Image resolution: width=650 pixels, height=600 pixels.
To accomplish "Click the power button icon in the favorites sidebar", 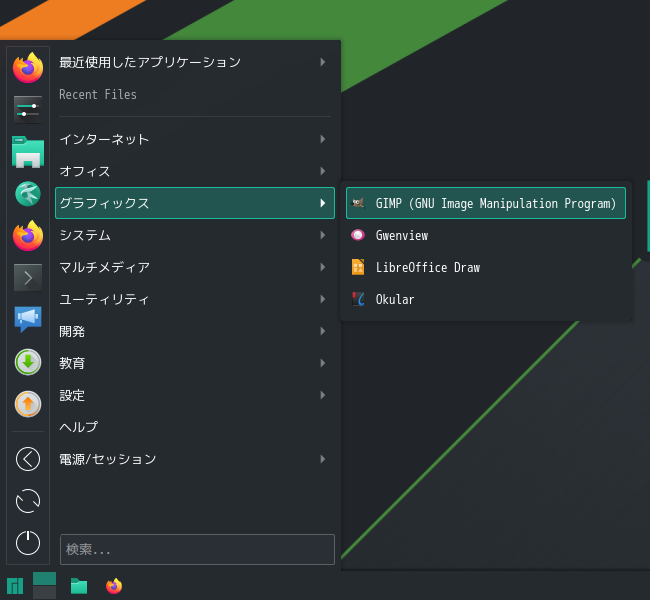I will point(28,543).
